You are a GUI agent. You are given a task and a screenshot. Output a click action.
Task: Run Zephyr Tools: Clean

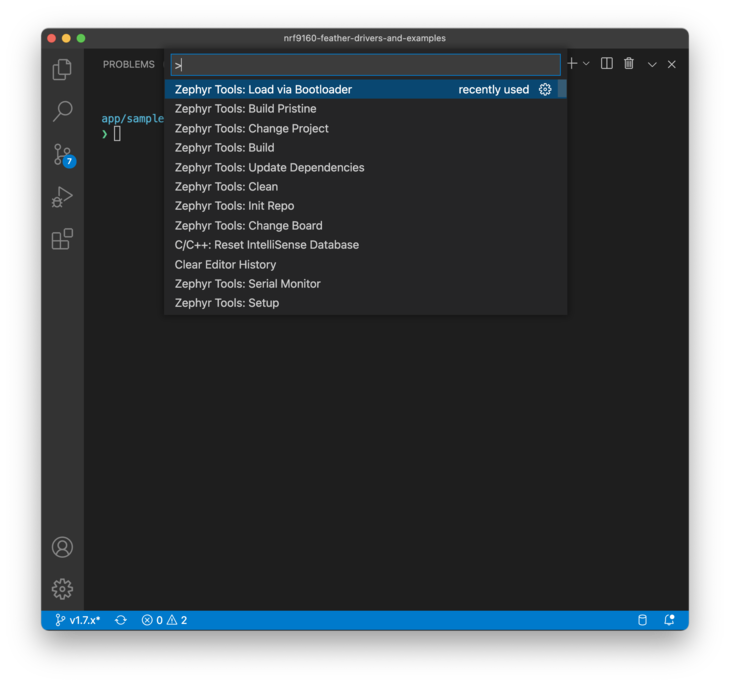click(x=365, y=186)
